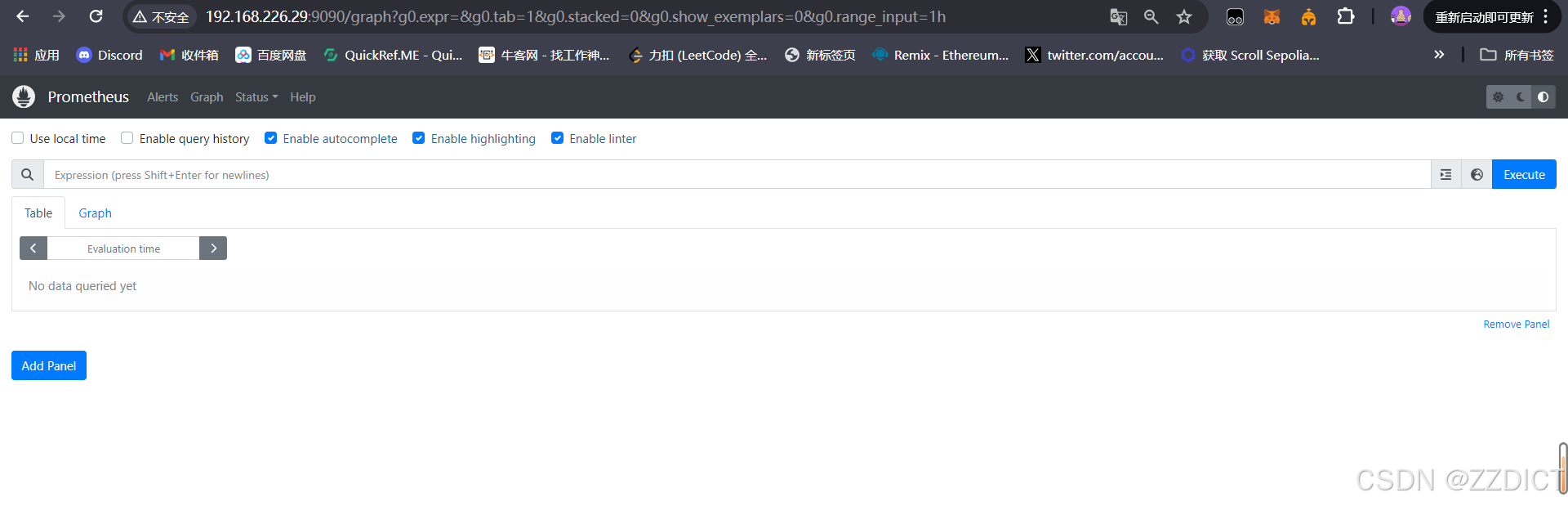1568x506 pixels.
Task: Open the Gmail inbox bookmark
Action: point(189,55)
